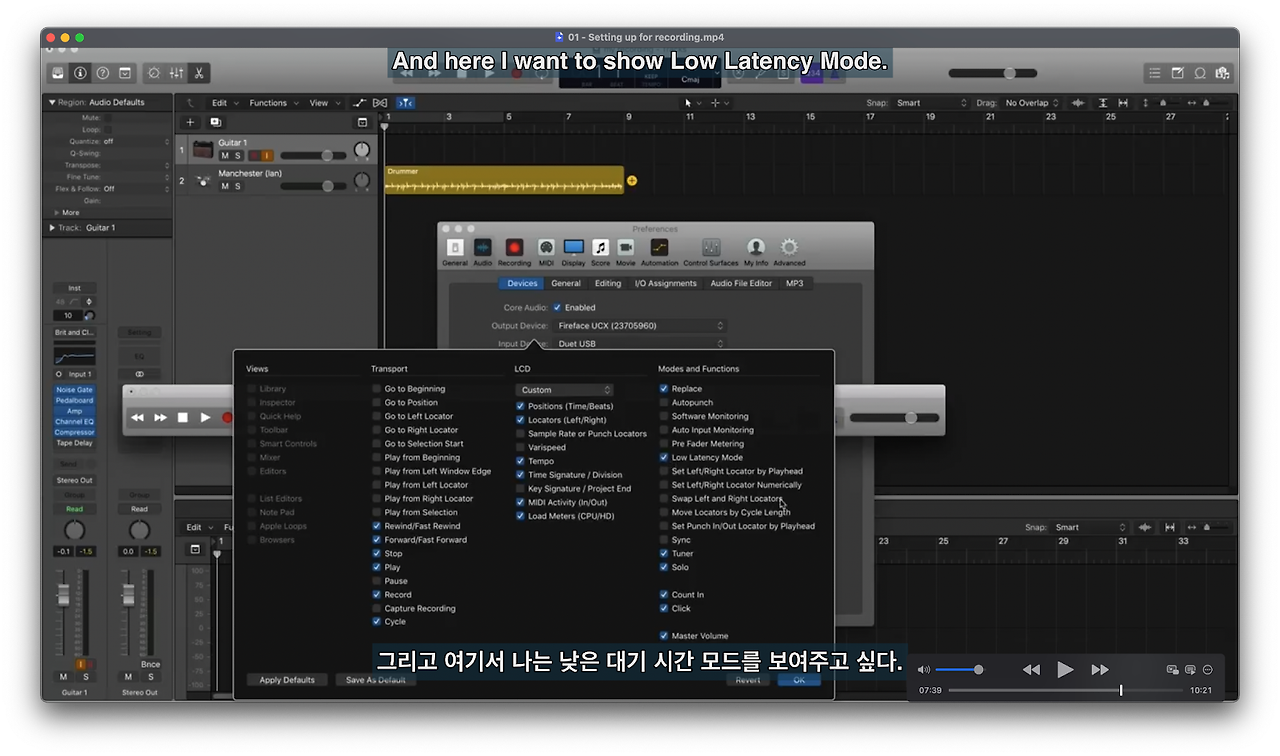
Task: Switch to Editing tab in Audio preferences
Action: (x=608, y=284)
